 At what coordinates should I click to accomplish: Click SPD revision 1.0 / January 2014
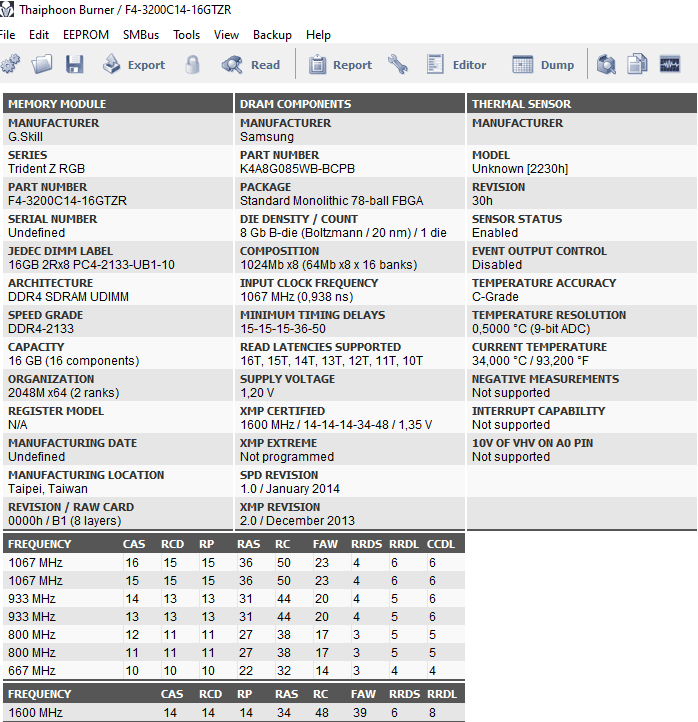[290, 489]
